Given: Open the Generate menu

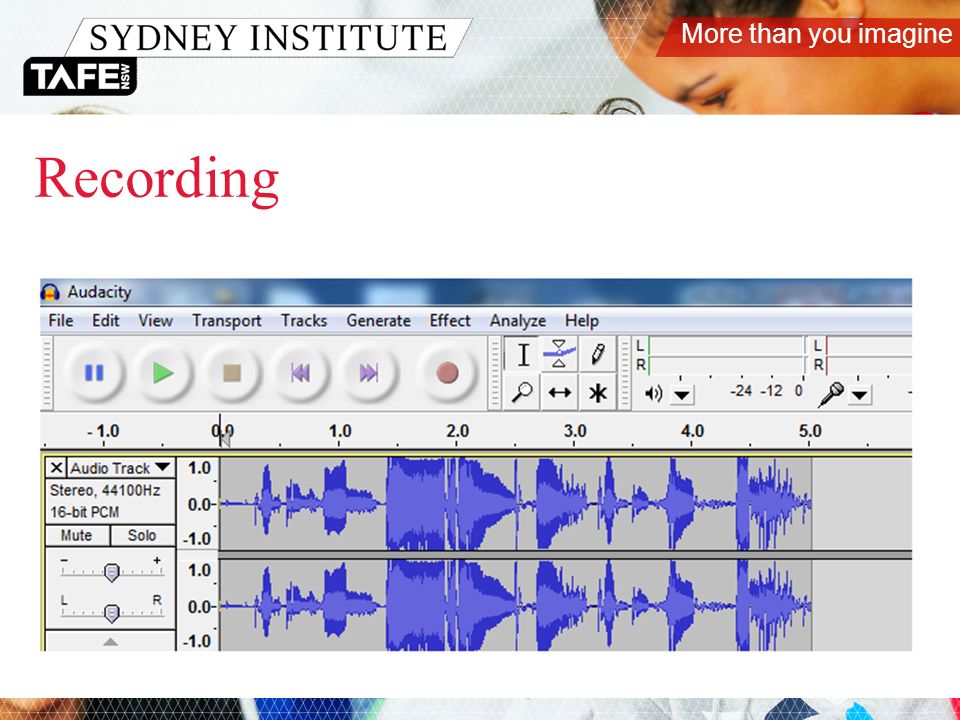Looking at the screenshot, I should (x=378, y=321).
